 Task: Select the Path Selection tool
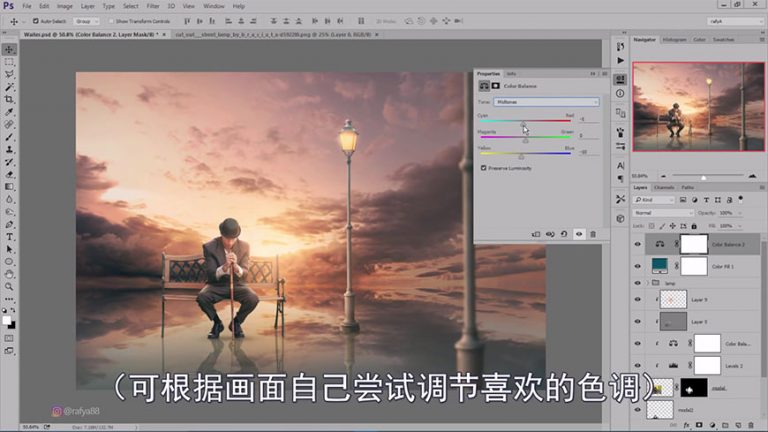pyautogui.click(x=9, y=249)
